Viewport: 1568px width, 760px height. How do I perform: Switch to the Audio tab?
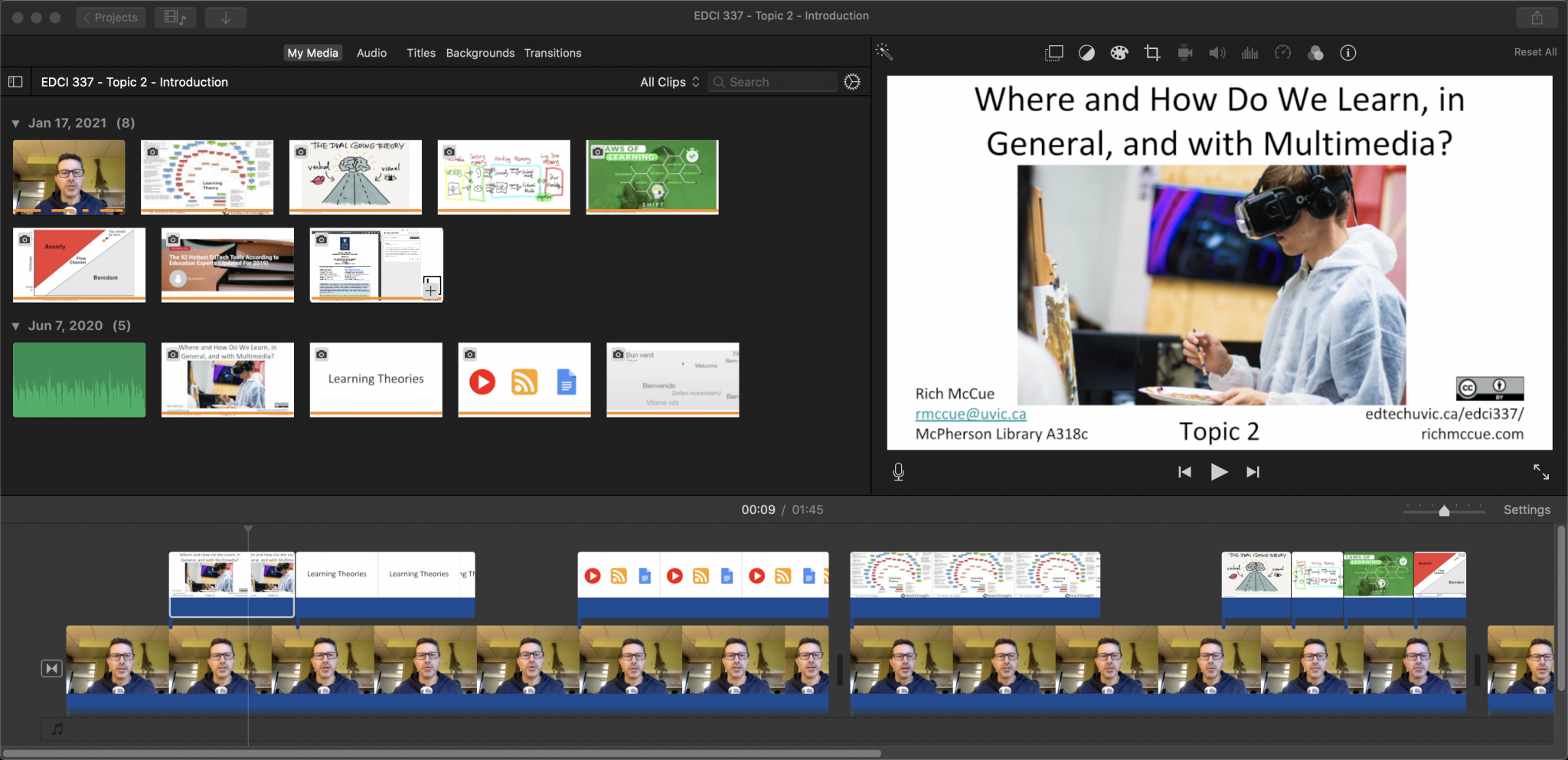click(x=371, y=52)
